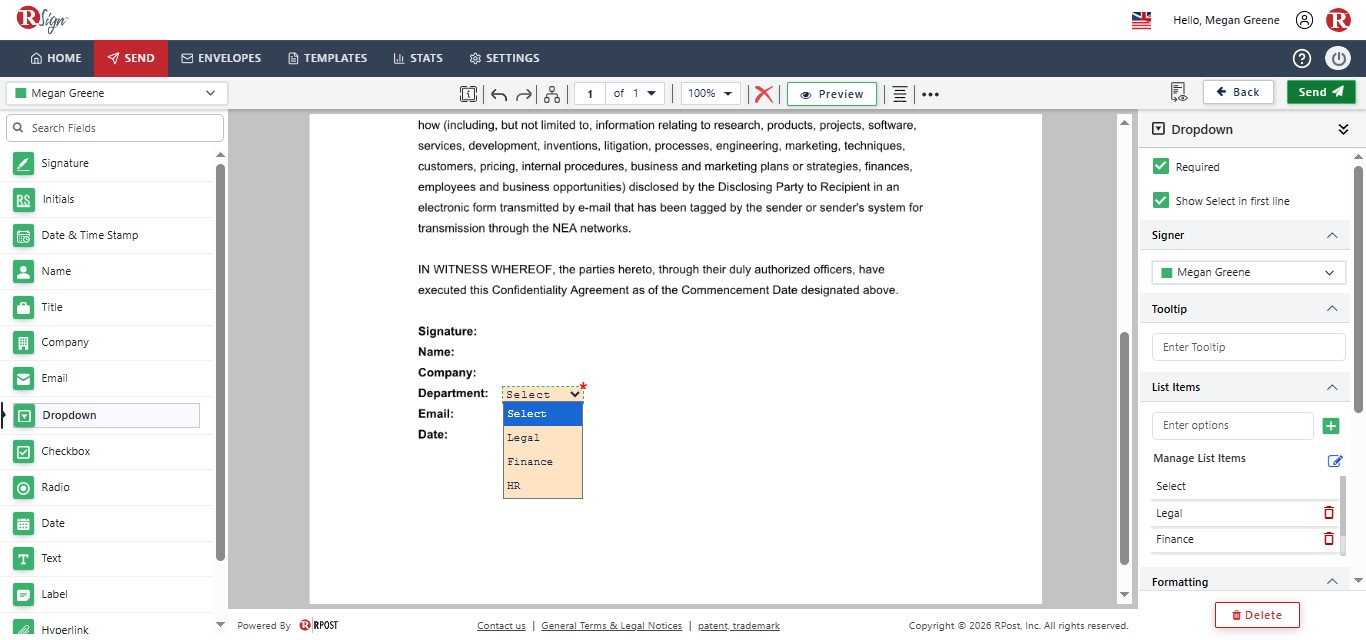Click the Enter options input field
1366x640 pixels.
tap(1233, 426)
